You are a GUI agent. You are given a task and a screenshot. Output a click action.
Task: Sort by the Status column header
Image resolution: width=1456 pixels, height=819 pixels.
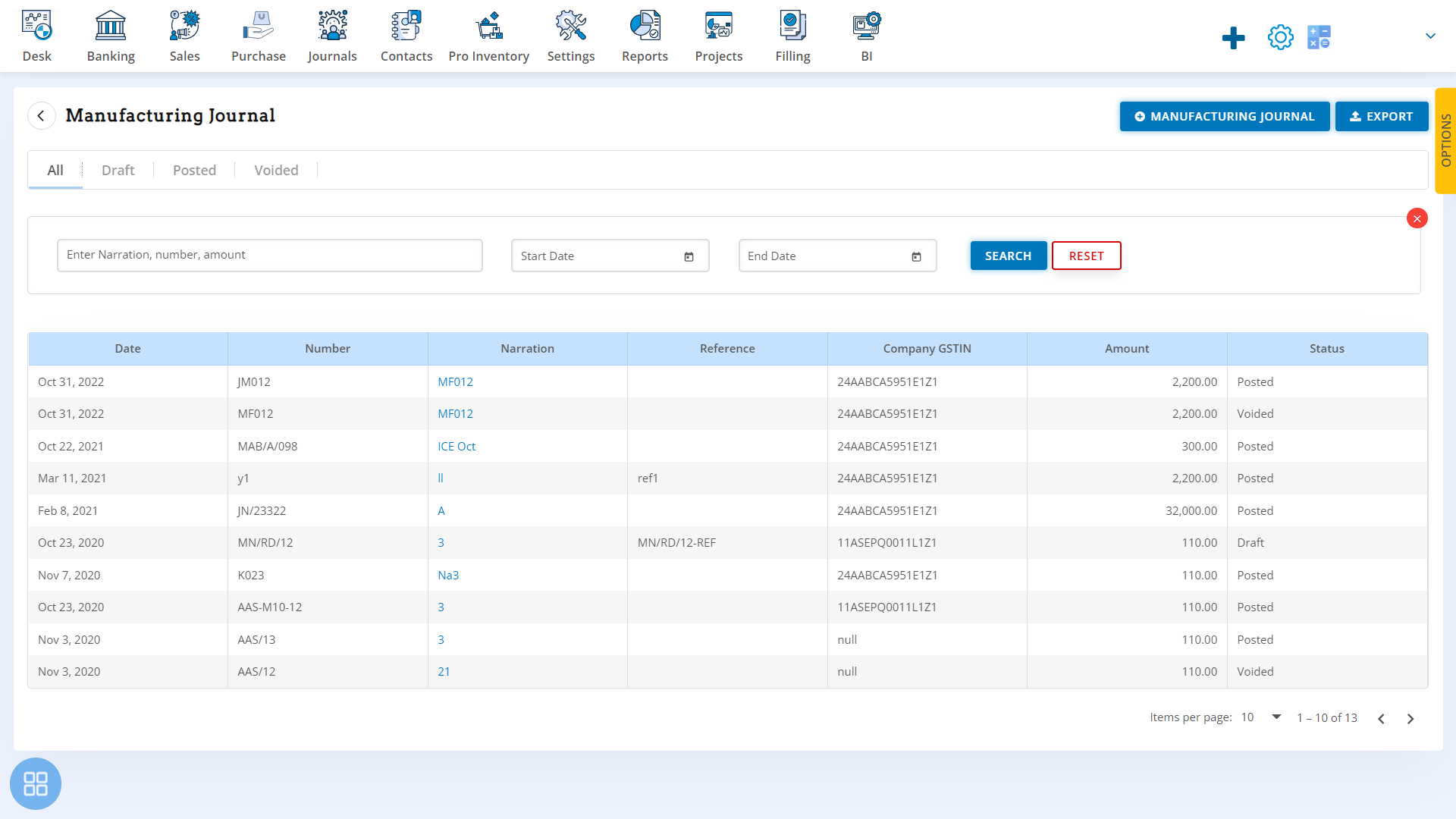point(1327,348)
